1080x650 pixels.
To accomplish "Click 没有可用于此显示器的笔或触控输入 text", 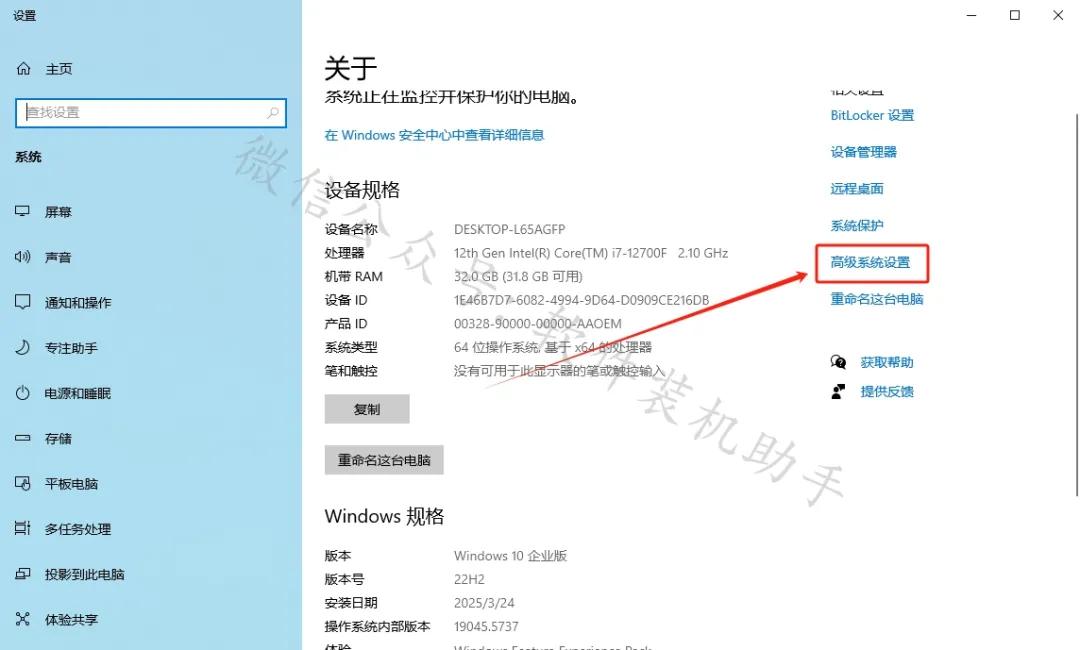I will coord(559,370).
